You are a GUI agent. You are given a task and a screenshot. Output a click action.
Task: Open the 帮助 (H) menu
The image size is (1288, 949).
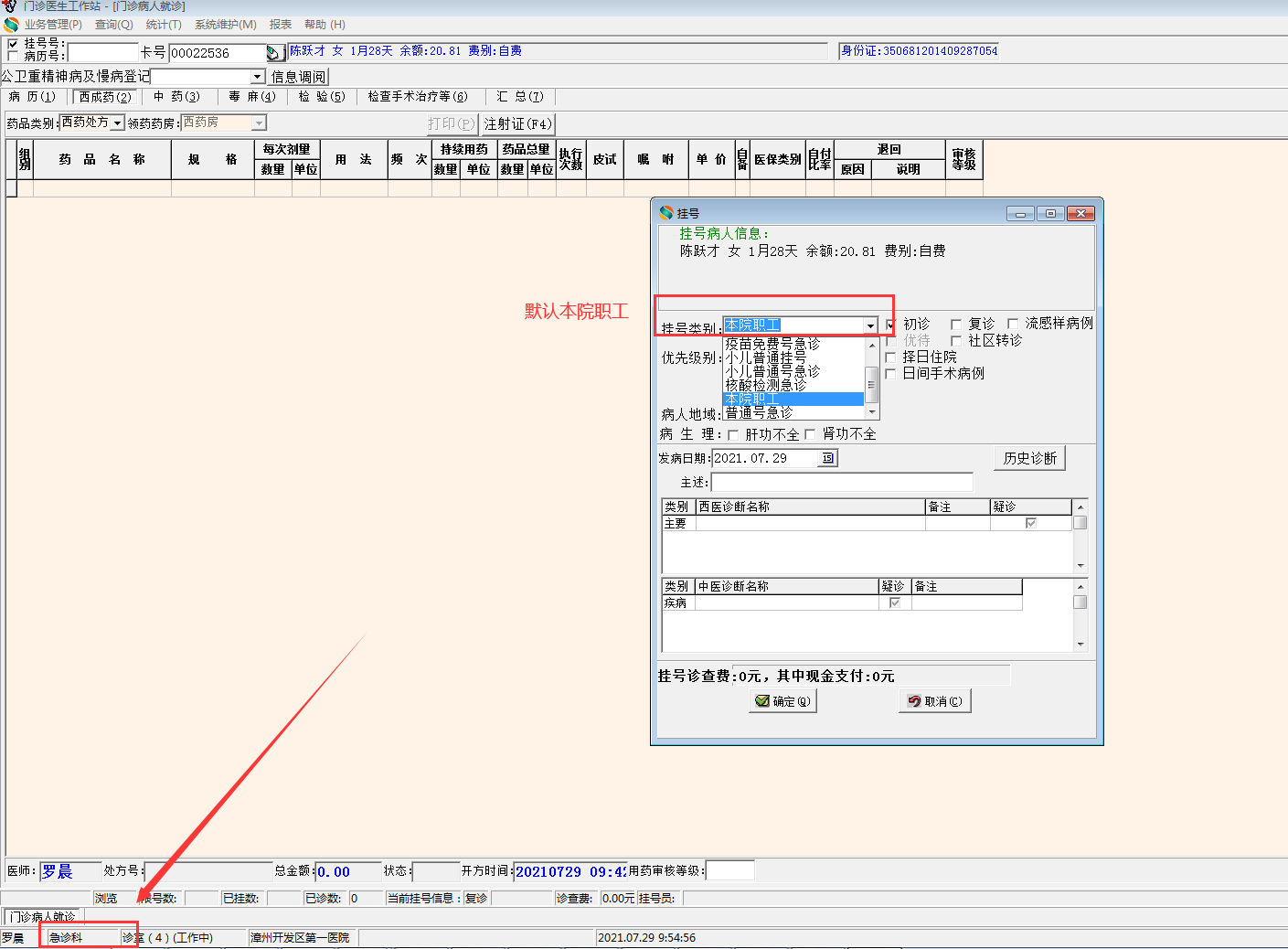tap(325, 25)
